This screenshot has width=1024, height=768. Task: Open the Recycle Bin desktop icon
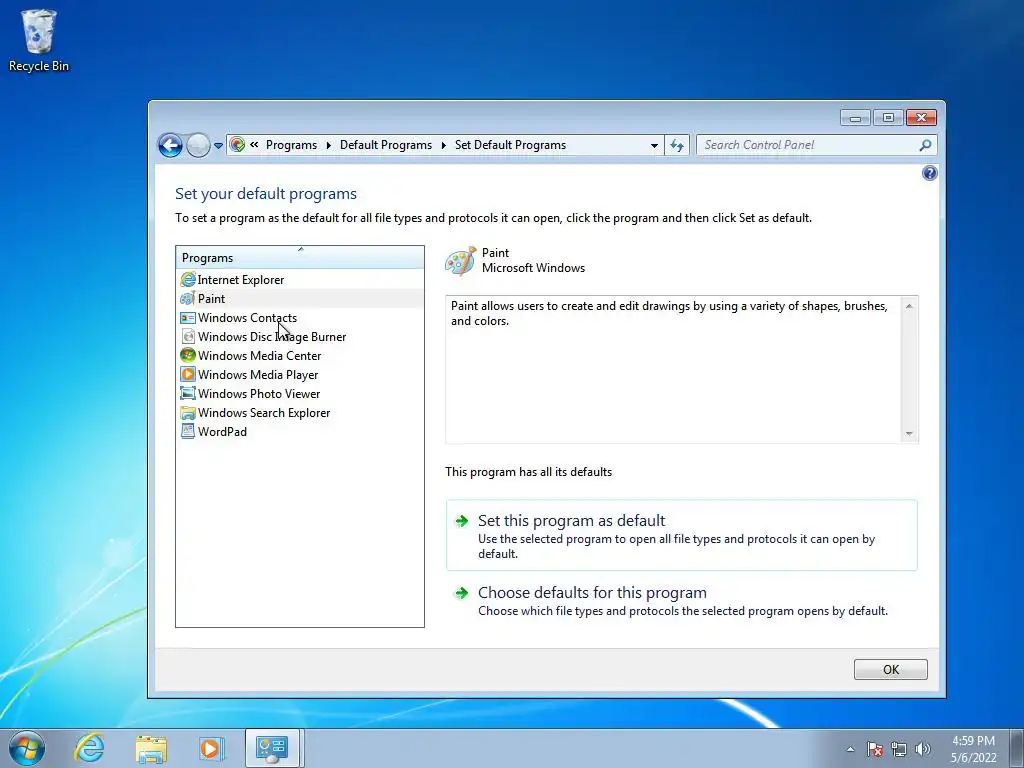tap(39, 40)
